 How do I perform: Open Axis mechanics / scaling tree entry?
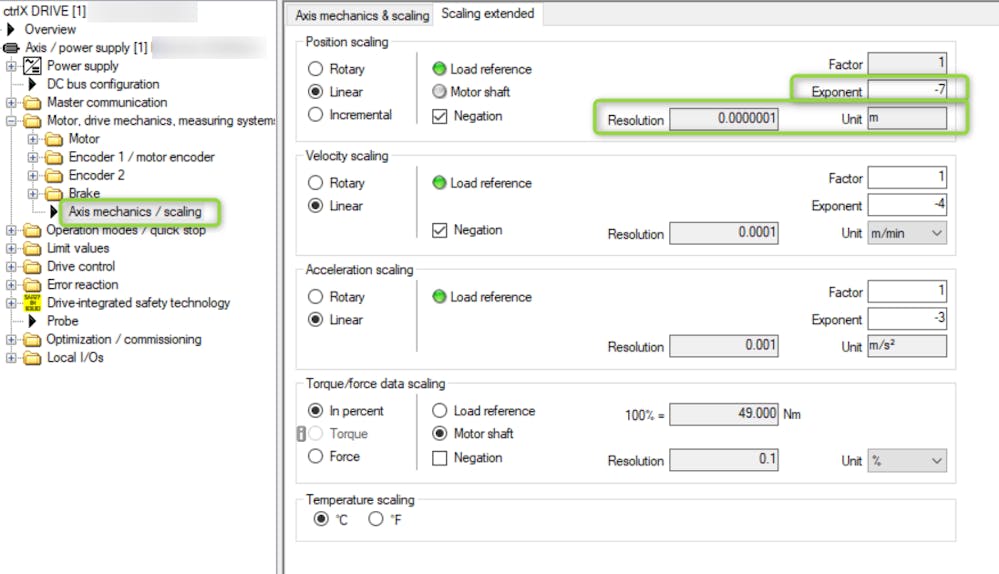click(135, 212)
